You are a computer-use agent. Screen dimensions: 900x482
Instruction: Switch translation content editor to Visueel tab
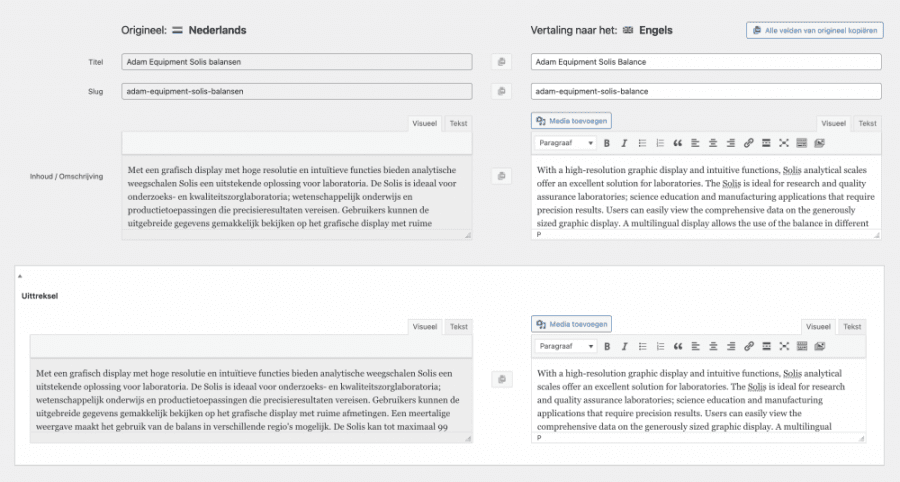click(833, 123)
